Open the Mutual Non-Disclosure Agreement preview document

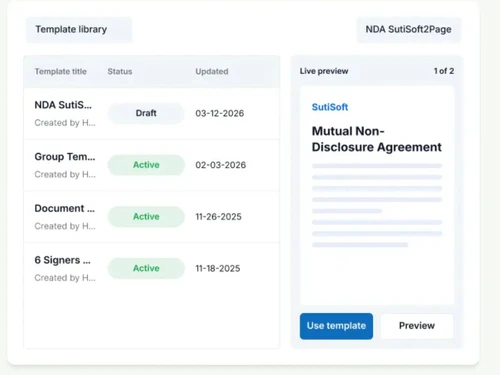click(377, 196)
